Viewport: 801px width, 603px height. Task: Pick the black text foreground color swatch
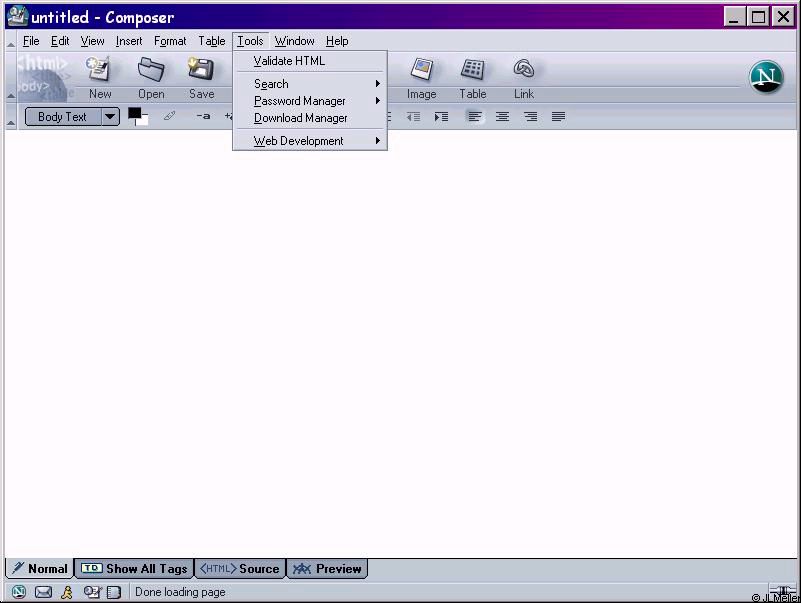[134, 113]
